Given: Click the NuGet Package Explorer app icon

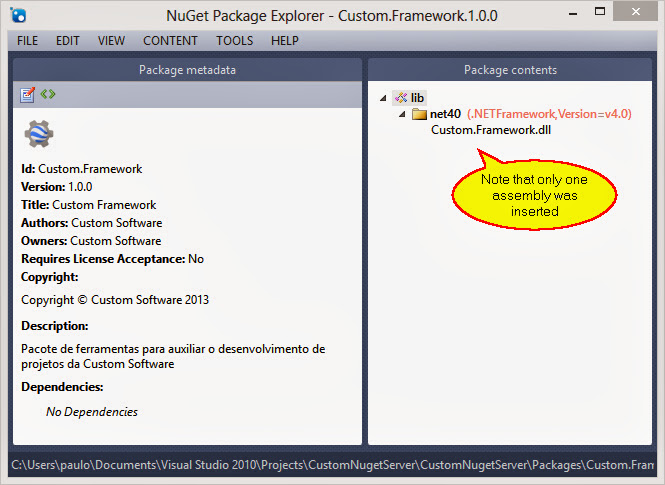Looking at the screenshot, I should pyautogui.click(x=18, y=16).
